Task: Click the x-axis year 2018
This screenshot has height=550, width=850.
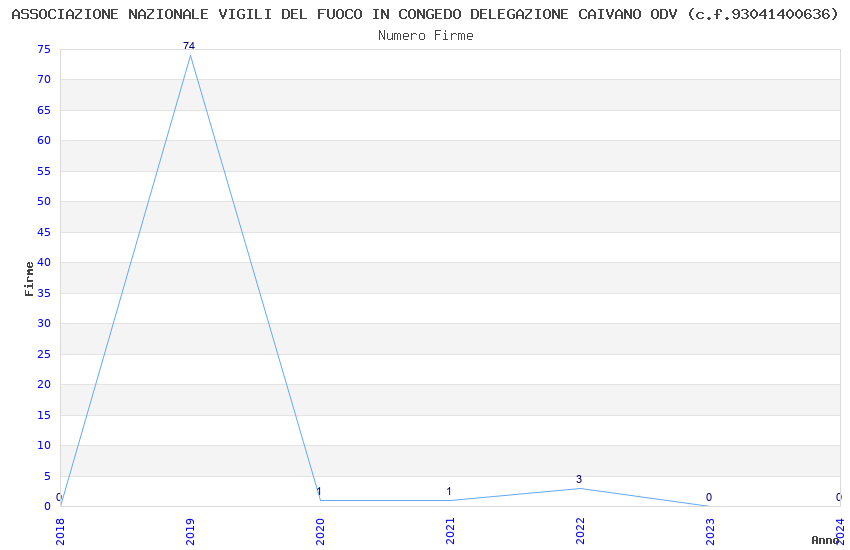Action: 60,531
